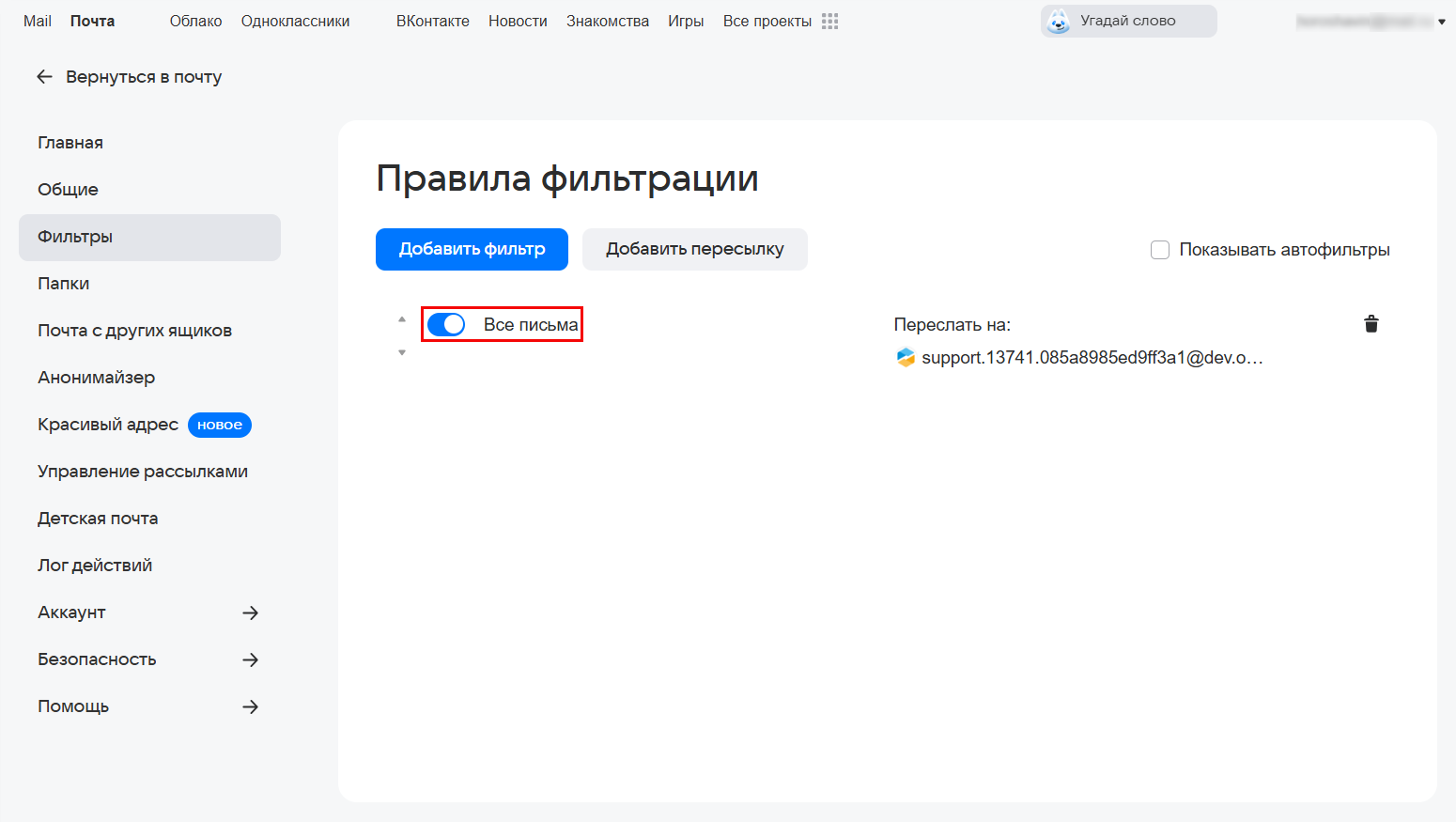Viewport: 1456px width, 822px height.
Task: Delete the forwarding filter with trash icon
Action: (1371, 324)
